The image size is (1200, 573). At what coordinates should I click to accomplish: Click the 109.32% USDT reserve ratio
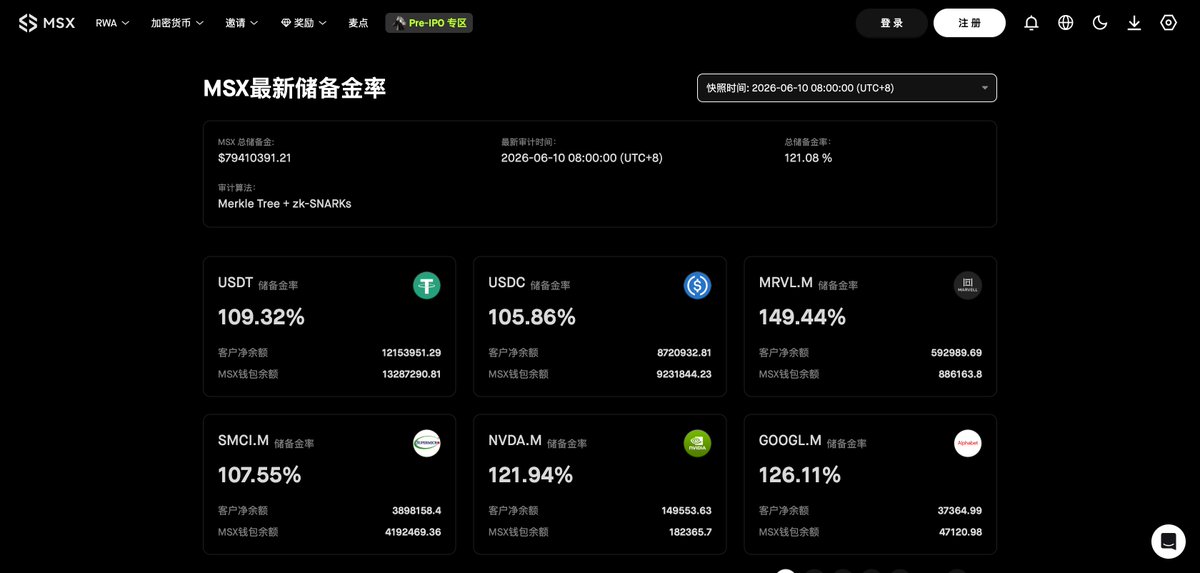261,317
